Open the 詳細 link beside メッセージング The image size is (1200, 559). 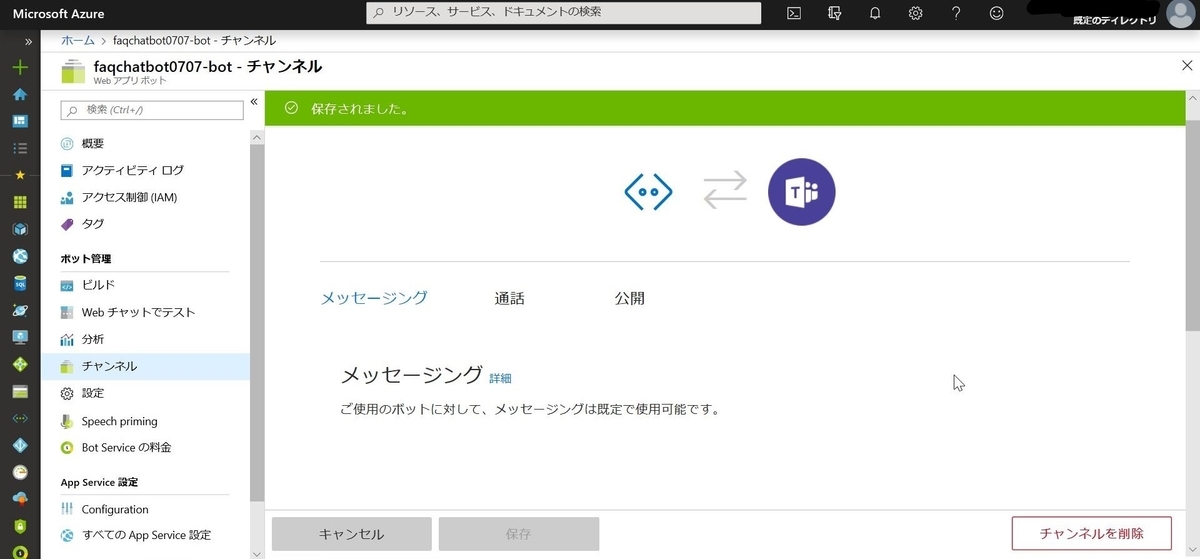(x=500, y=378)
